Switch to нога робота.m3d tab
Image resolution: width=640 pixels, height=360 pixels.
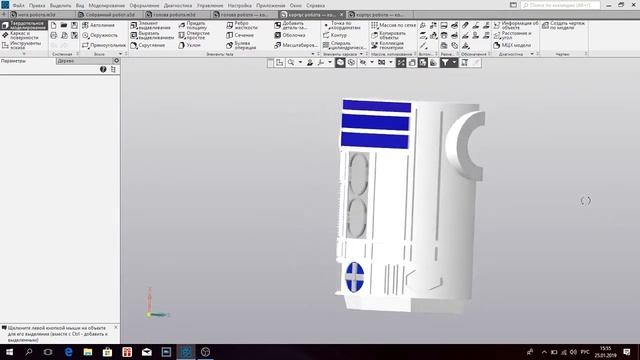pyautogui.click(x=41, y=15)
